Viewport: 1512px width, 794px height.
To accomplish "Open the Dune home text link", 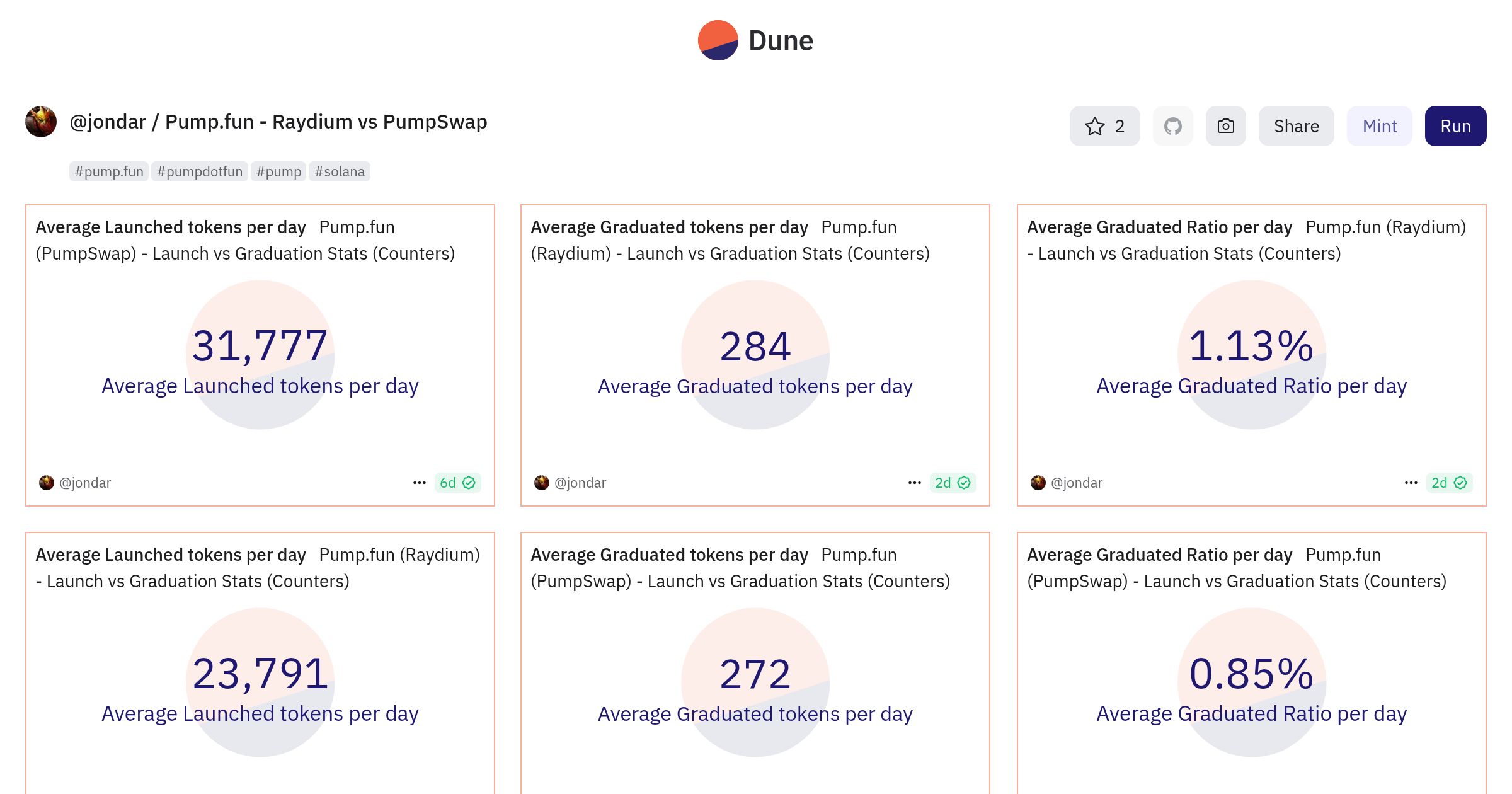I will coord(781,41).
